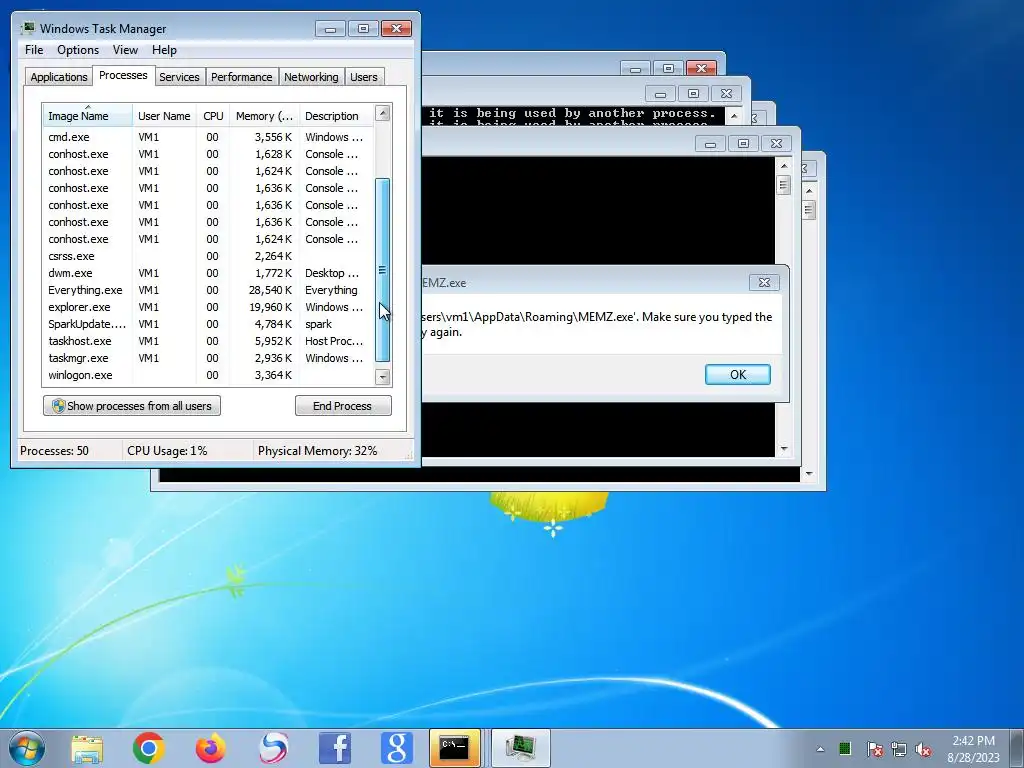Click the front console window scroll down arrow

pos(784,449)
